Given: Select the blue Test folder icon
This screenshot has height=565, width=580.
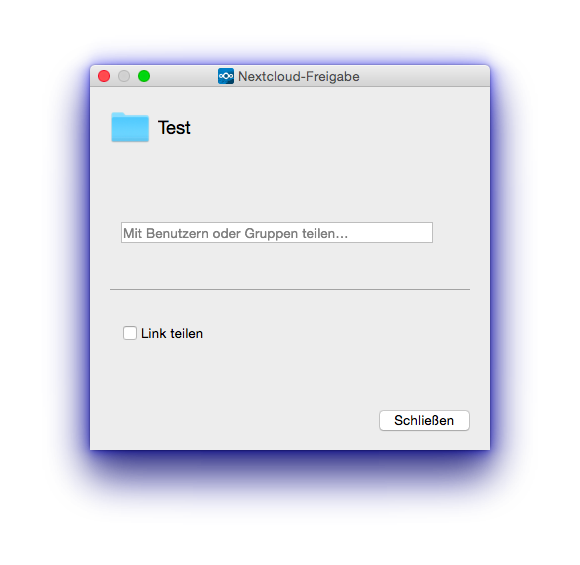Looking at the screenshot, I should point(130,127).
